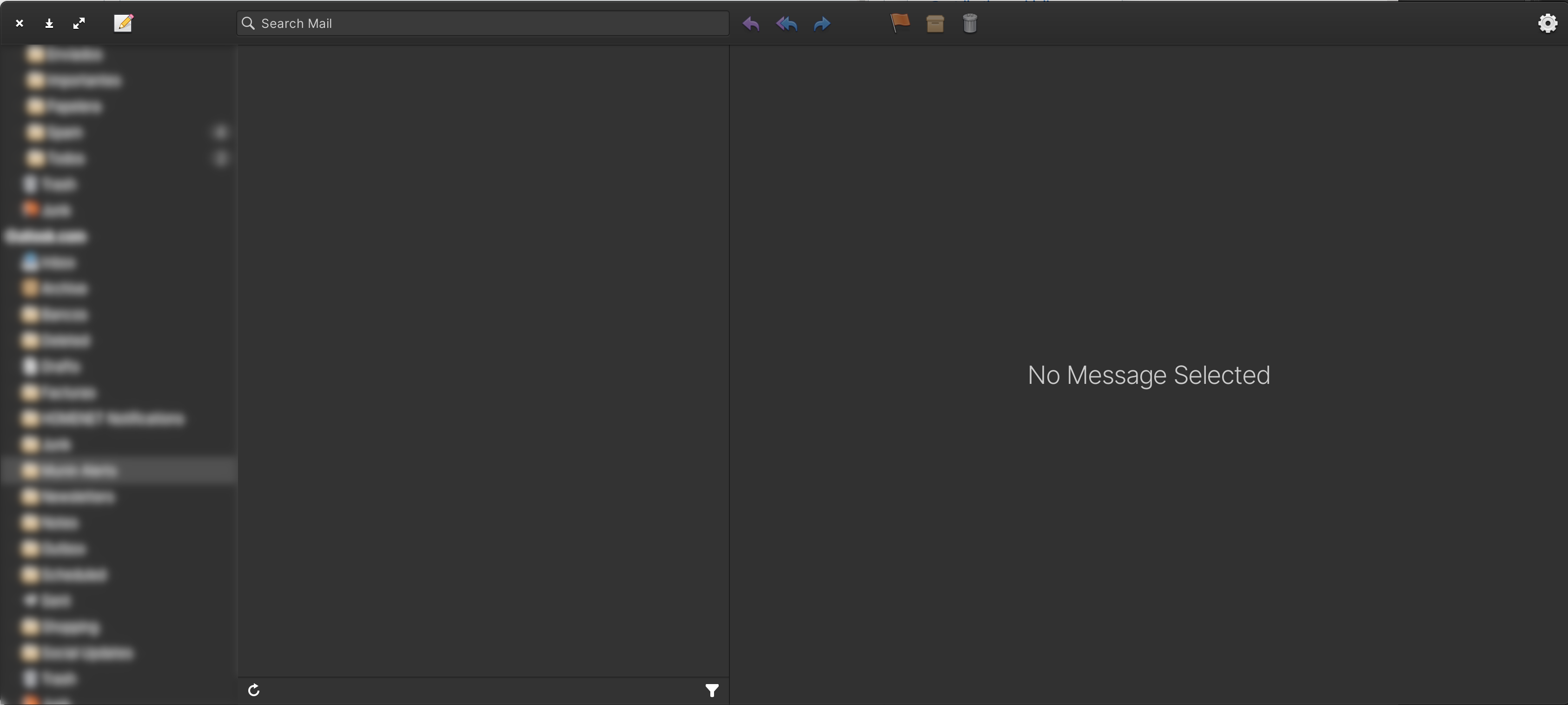Reply all with the double-arrow icon

(786, 24)
